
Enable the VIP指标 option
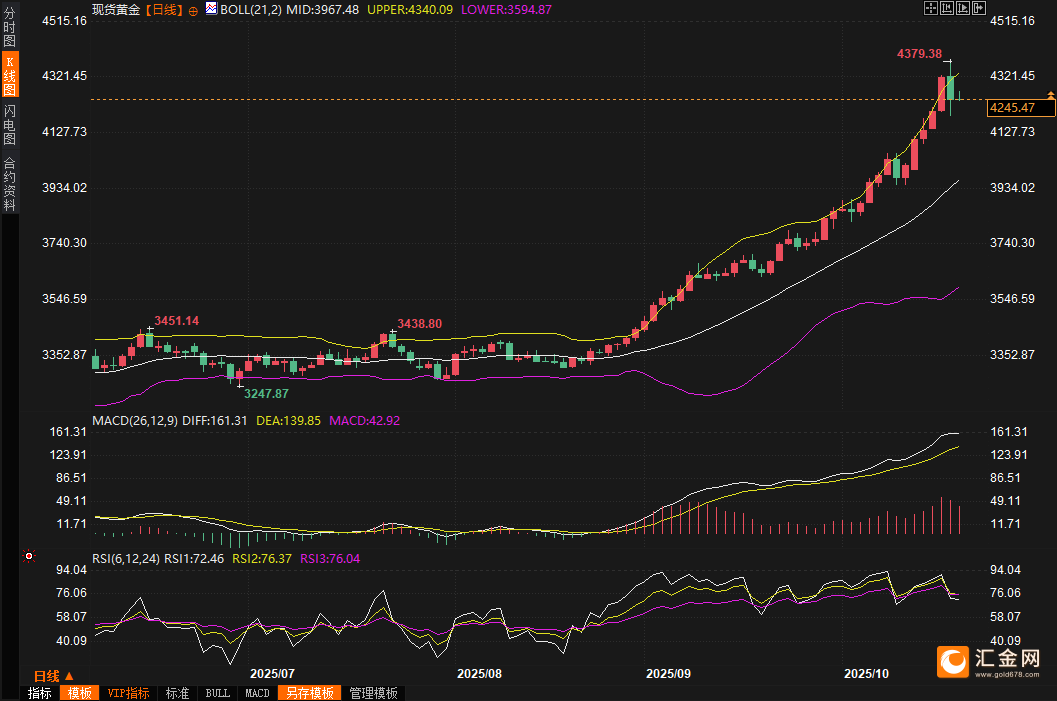(128, 693)
